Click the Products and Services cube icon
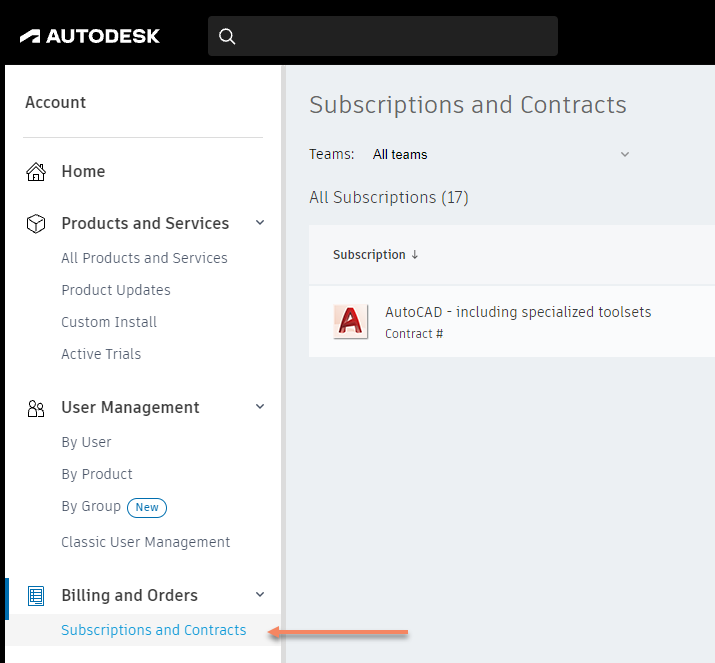The image size is (715, 663). 36,223
